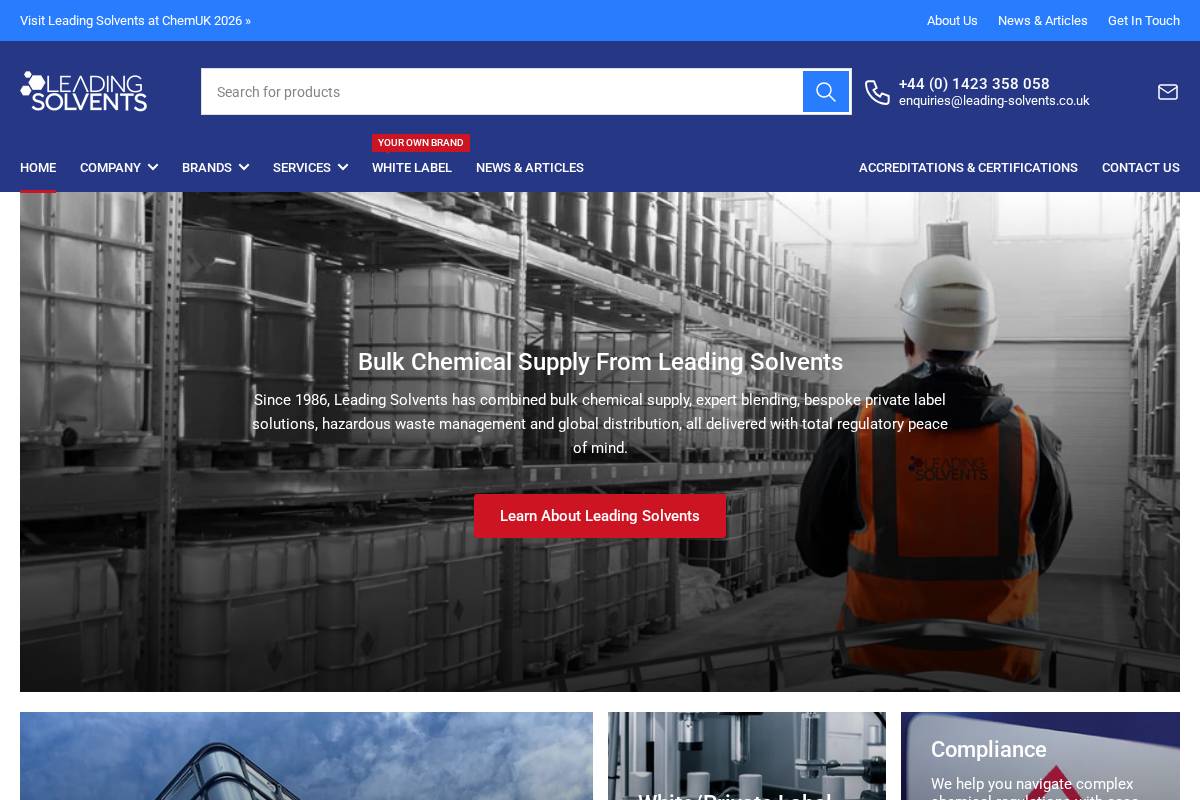The width and height of the screenshot is (1200, 800).
Task: Email enquiries@leading-solvents.co.uk
Action: (x=994, y=101)
